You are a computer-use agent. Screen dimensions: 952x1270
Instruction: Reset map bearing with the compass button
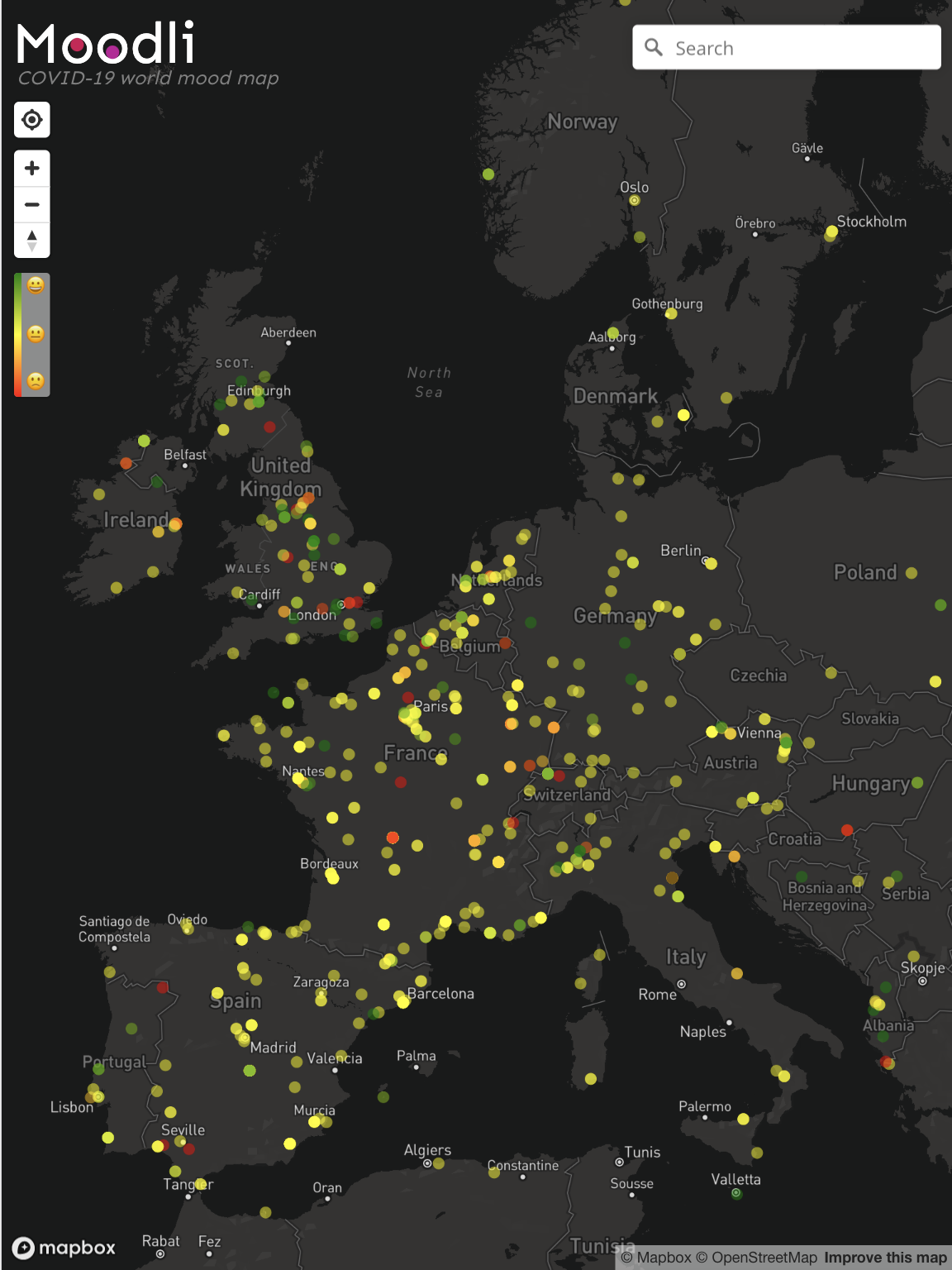(32, 241)
